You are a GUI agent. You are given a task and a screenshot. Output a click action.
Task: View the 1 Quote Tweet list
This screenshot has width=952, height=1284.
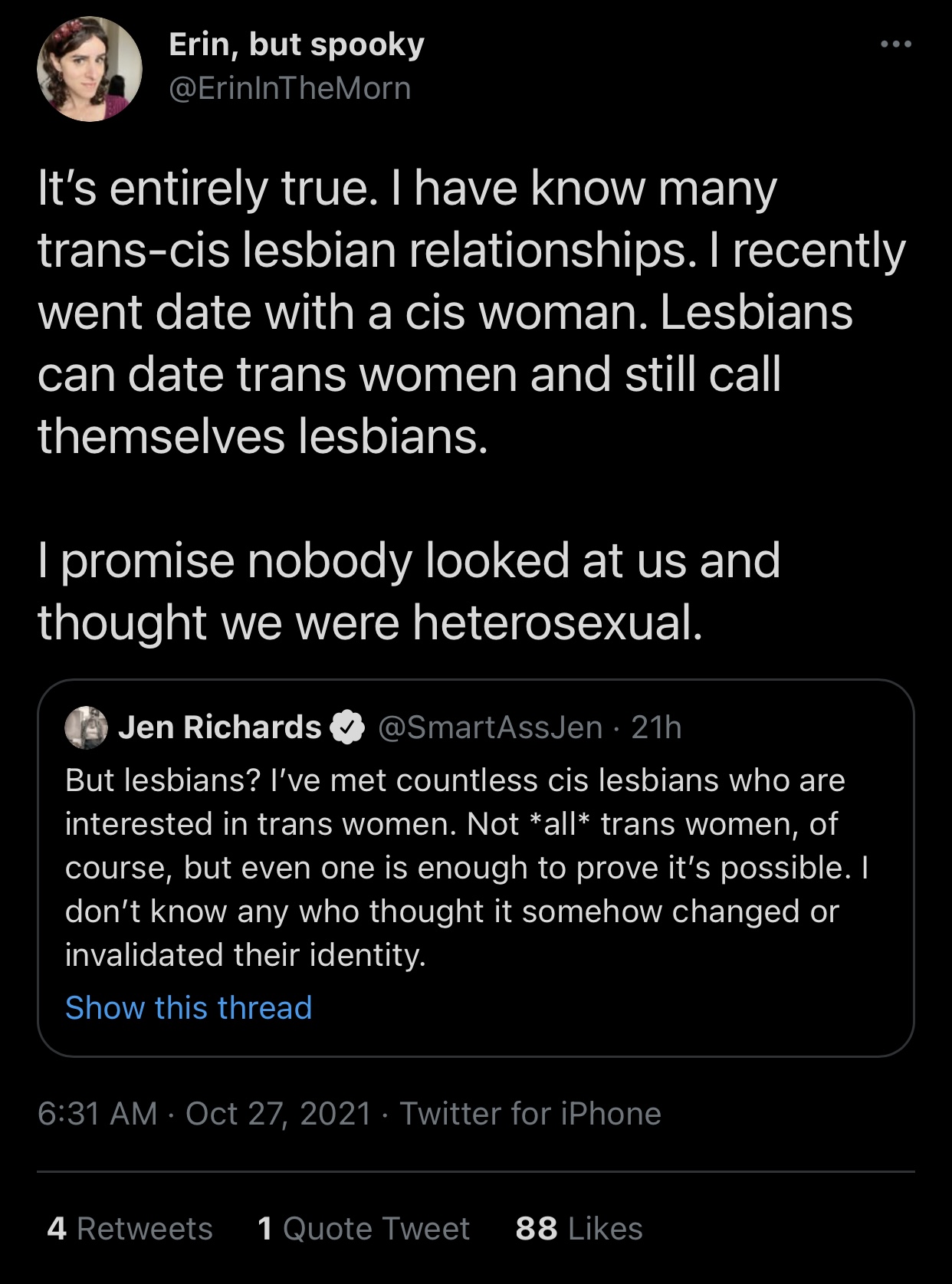[x=363, y=1228]
